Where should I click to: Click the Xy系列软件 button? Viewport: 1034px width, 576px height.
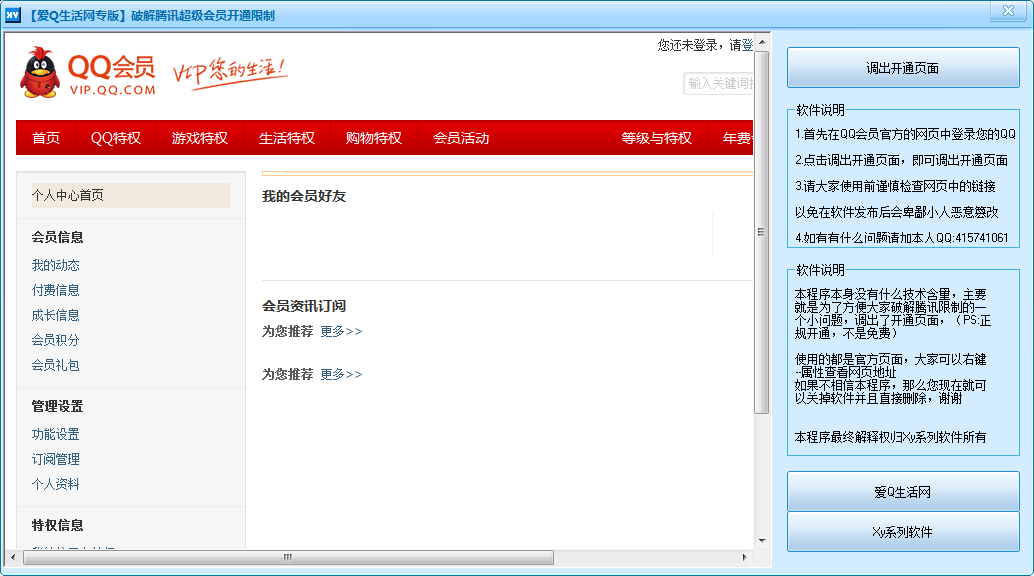[903, 532]
